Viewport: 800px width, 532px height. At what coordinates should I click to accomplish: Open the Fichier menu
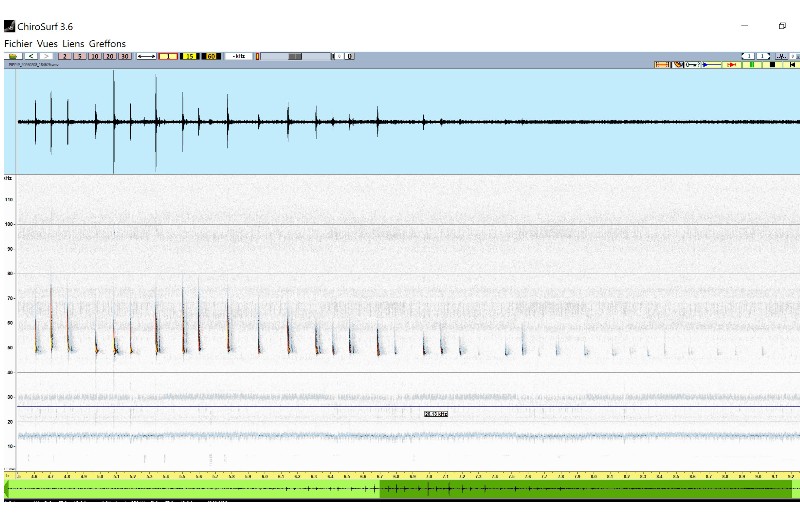click(18, 44)
